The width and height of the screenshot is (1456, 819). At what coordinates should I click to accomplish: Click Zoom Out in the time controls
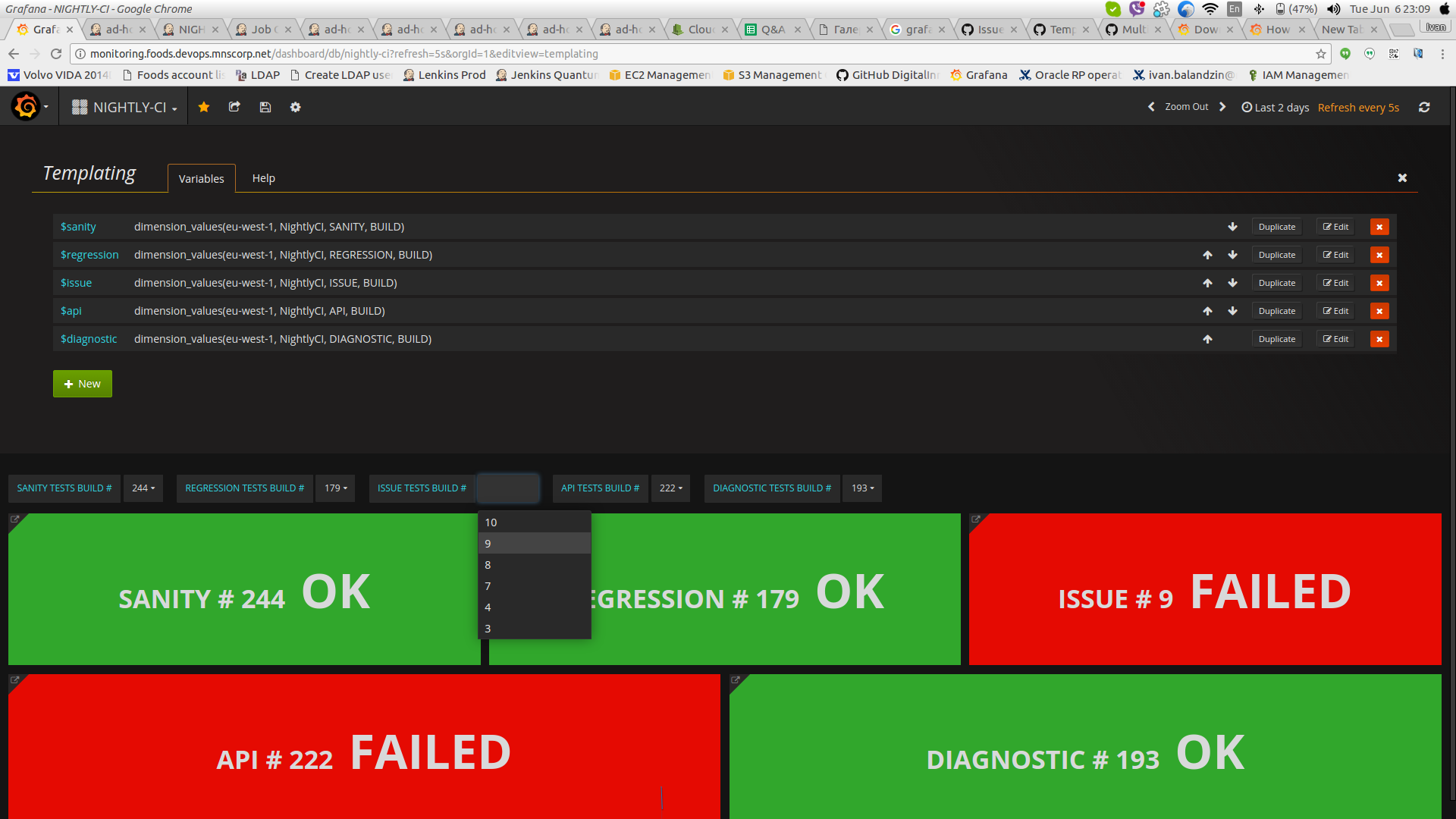1186,106
